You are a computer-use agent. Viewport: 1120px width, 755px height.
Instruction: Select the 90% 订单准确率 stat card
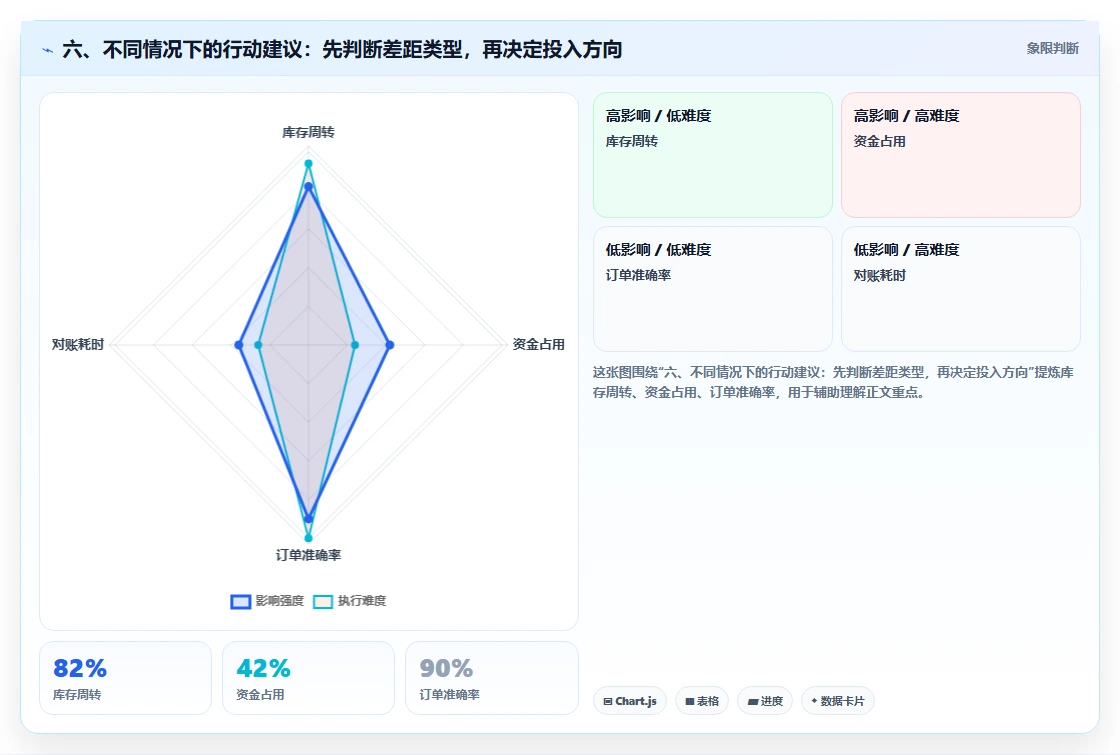tap(491, 678)
